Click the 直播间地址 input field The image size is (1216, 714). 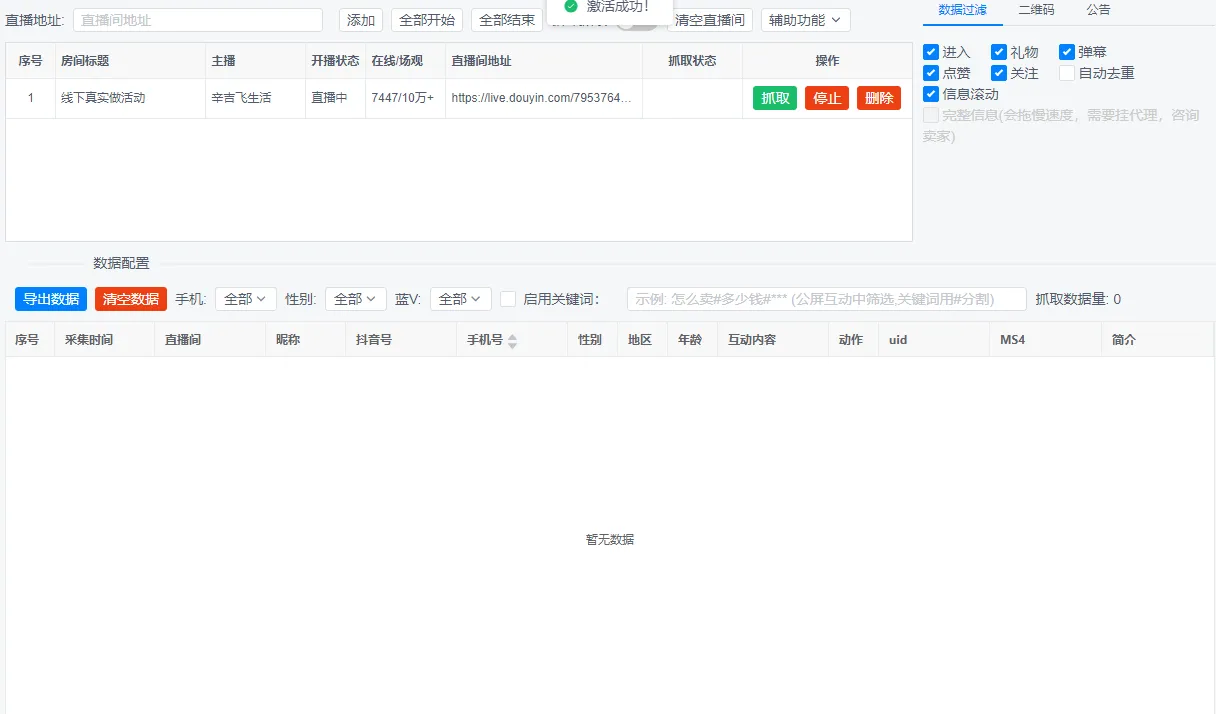tap(198, 20)
